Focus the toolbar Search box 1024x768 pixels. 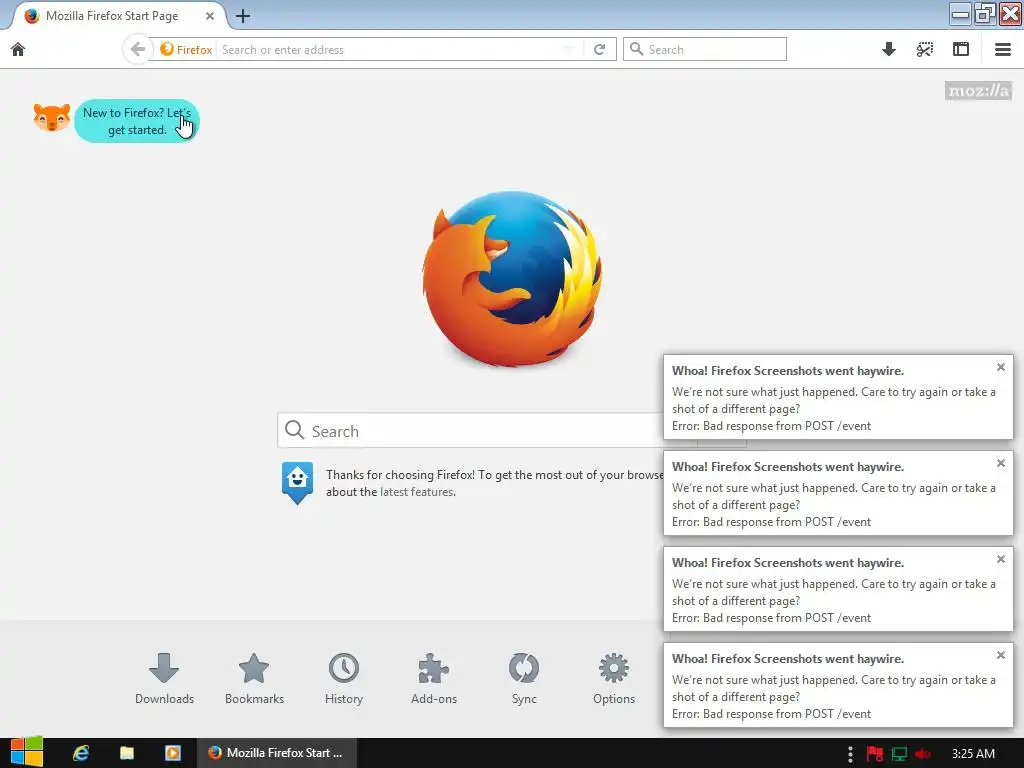(705, 50)
